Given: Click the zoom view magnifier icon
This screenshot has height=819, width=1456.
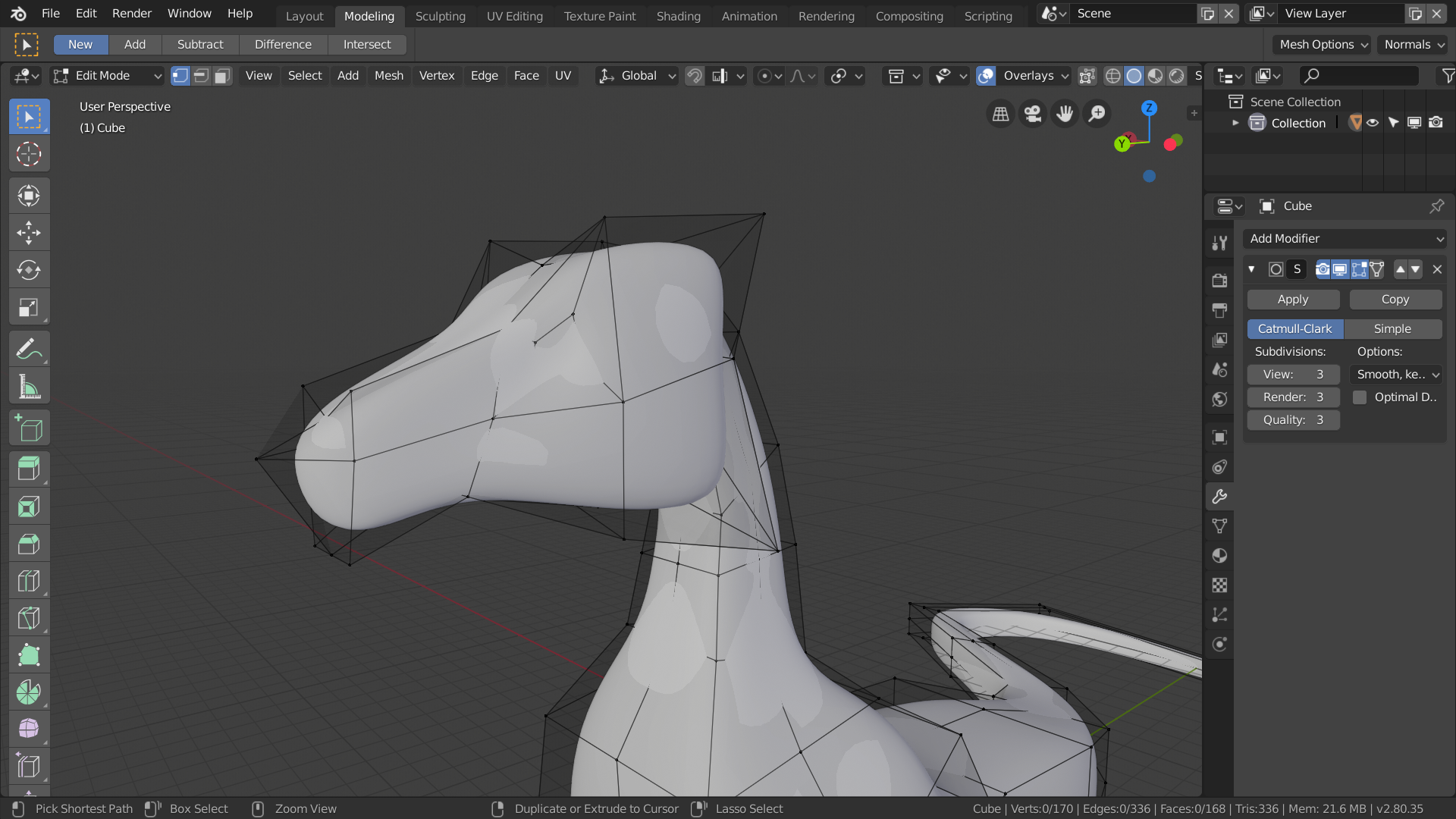Looking at the screenshot, I should point(1097,114).
